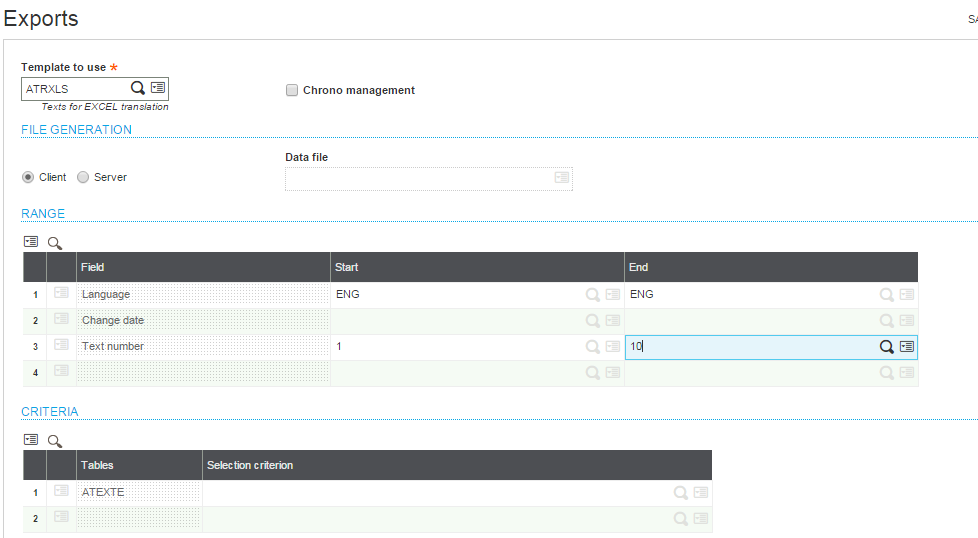Click the magnifier icon beside Template to use

[x=138, y=88]
